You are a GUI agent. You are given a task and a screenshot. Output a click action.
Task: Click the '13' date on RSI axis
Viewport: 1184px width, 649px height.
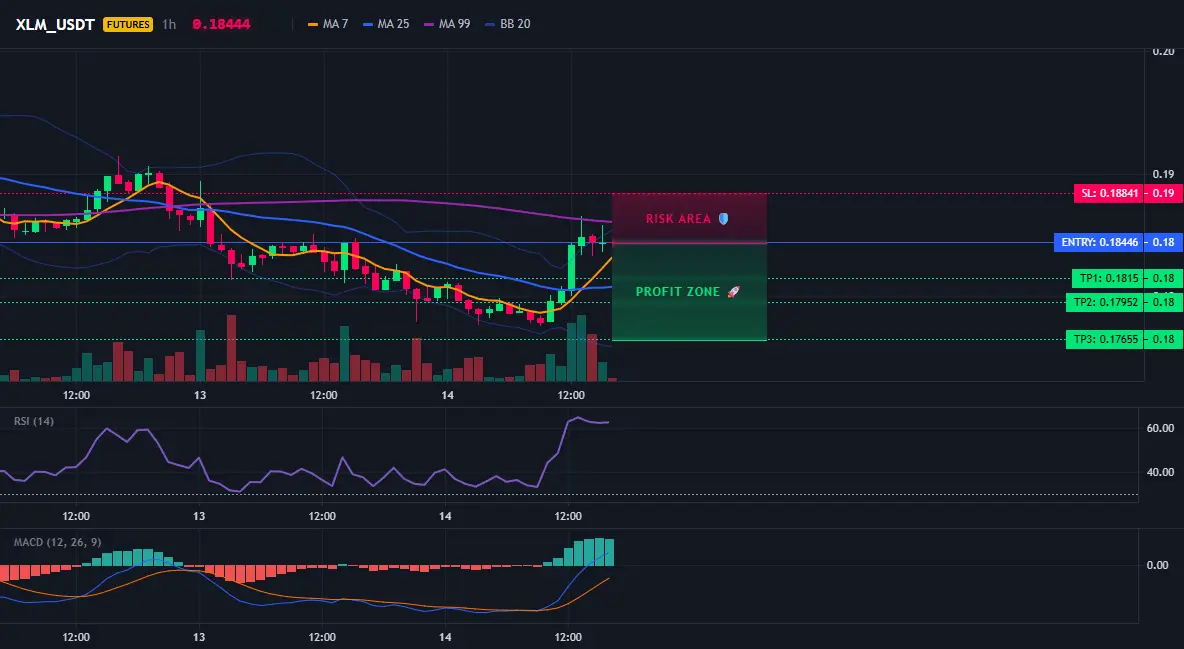click(x=199, y=516)
